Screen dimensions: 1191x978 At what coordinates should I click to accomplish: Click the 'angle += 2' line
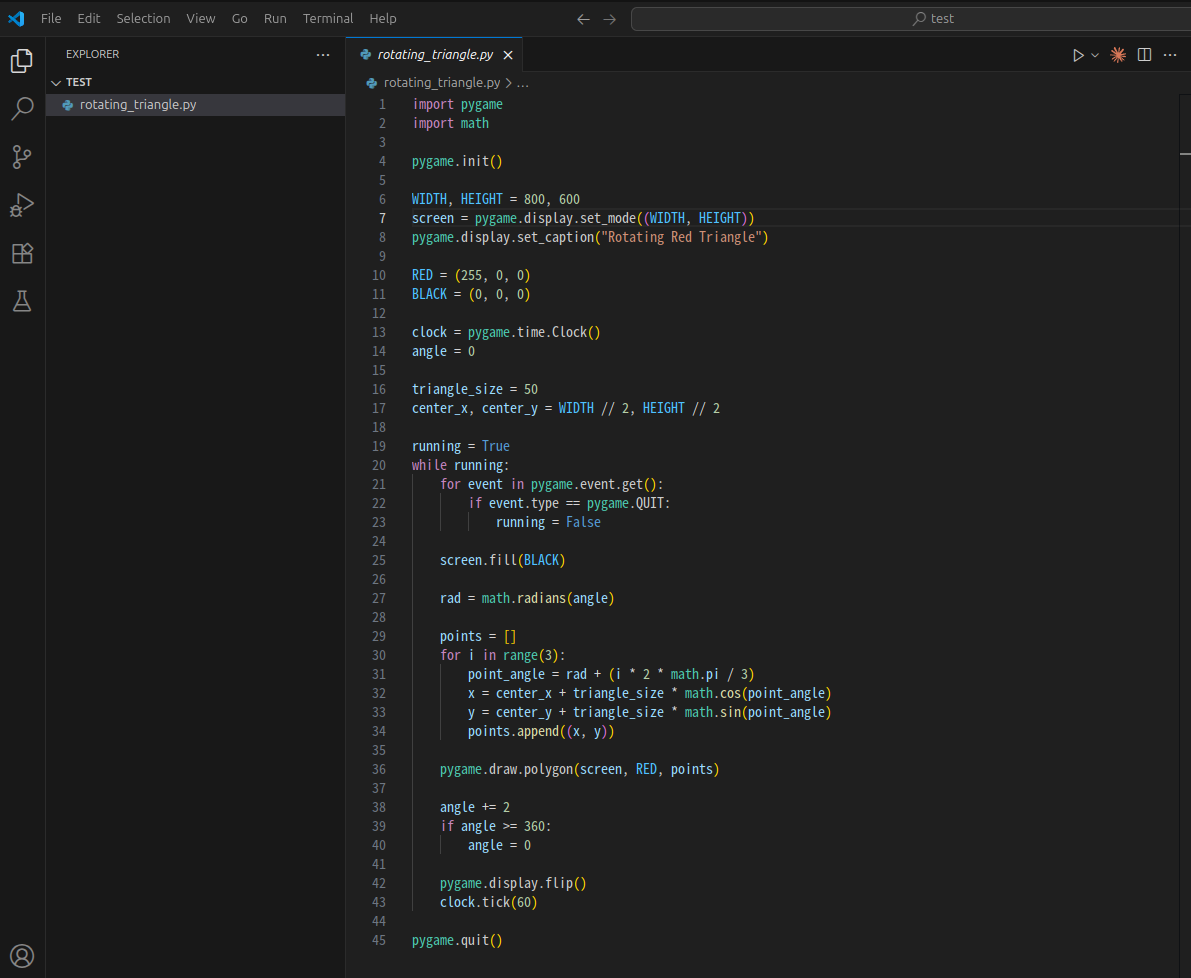click(475, 807)
